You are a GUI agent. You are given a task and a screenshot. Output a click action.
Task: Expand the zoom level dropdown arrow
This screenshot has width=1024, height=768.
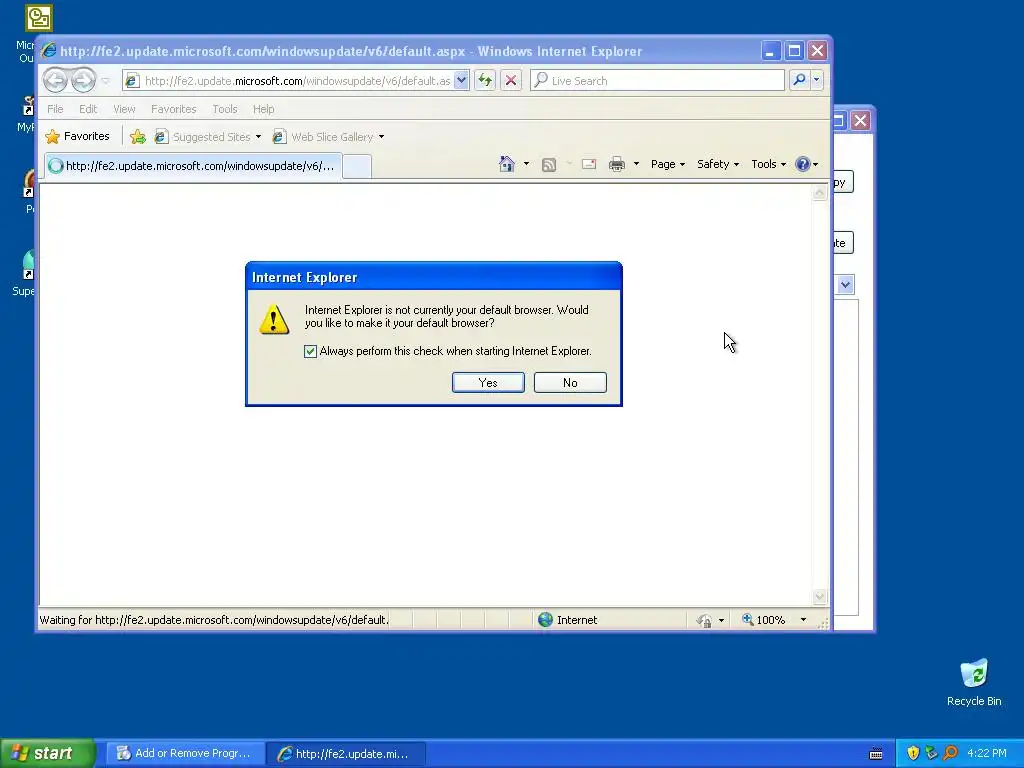pyautogui.click(x=803, y=620)
